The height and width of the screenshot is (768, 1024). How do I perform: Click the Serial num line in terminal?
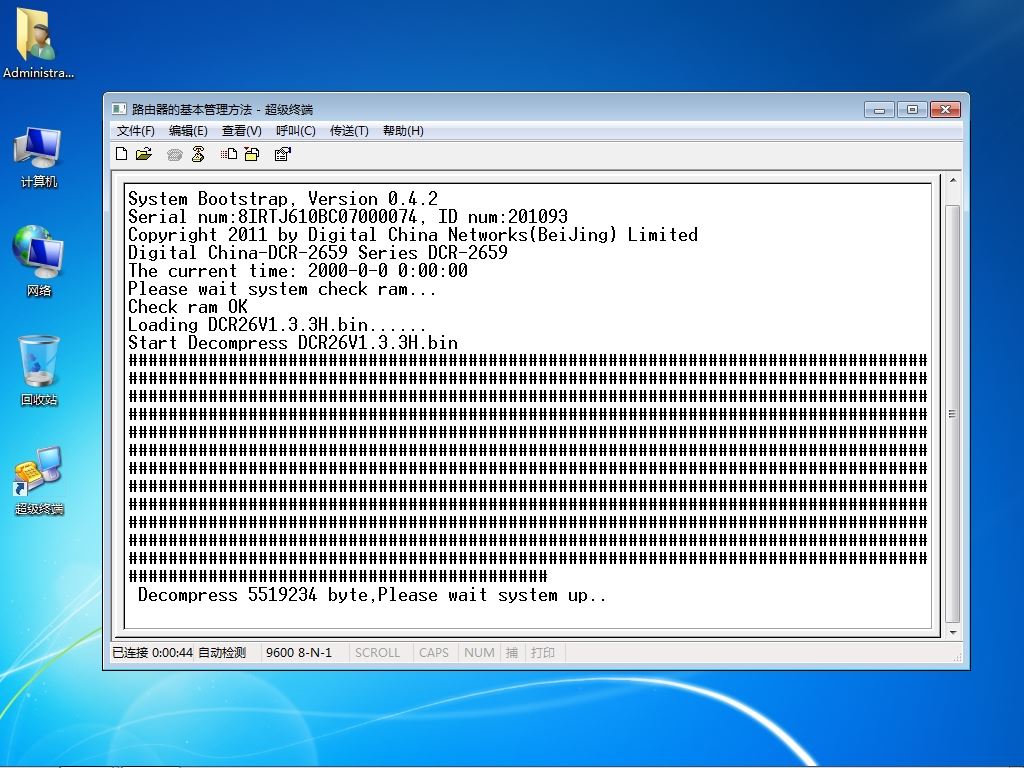(x=347, y=217)
